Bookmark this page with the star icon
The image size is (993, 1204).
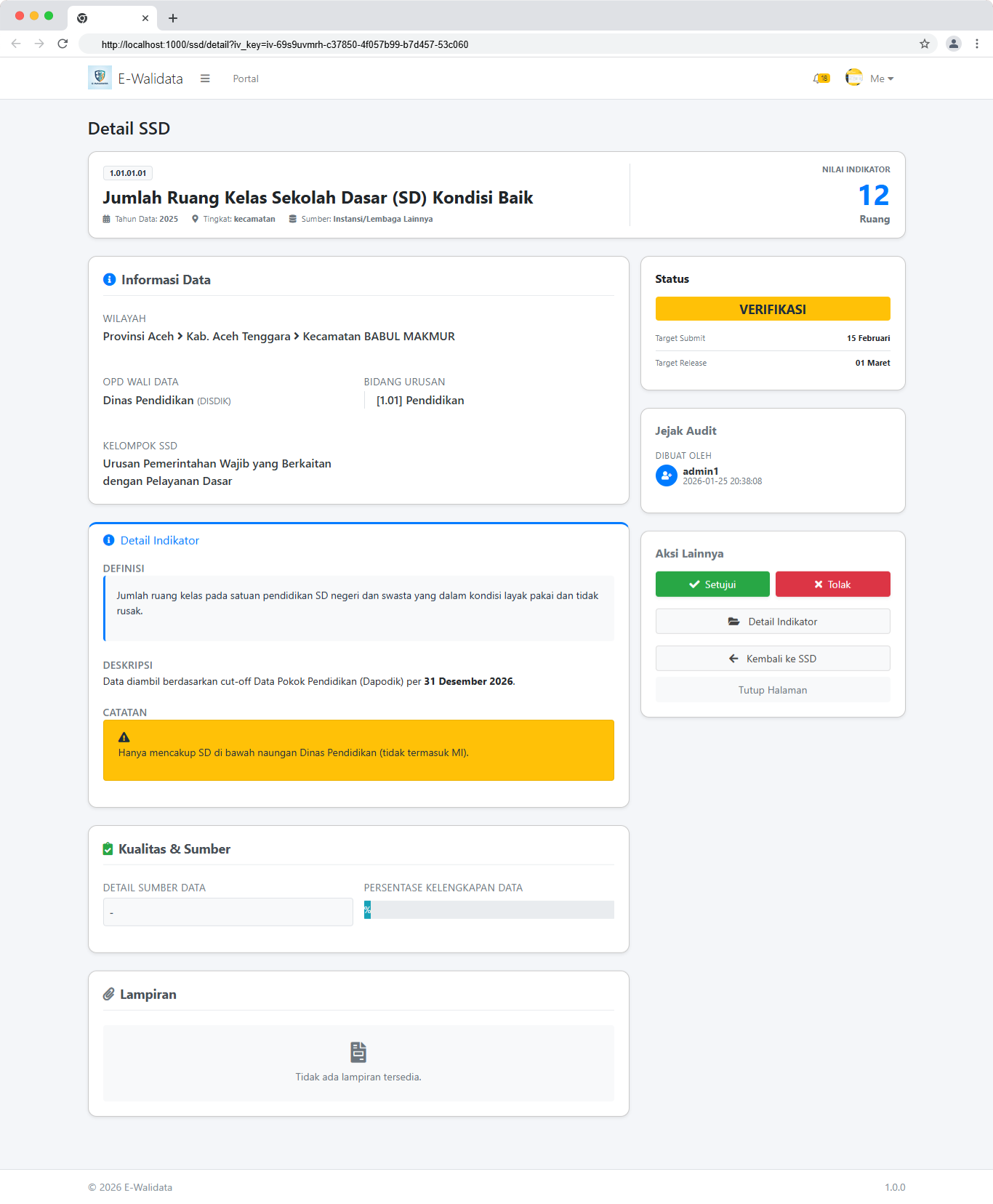924,44
